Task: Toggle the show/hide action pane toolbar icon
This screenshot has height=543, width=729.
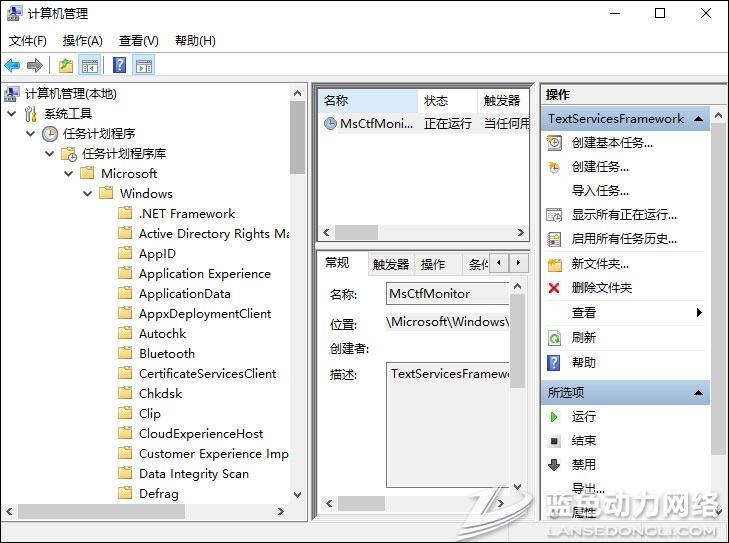Action: (x=143, y=66)
